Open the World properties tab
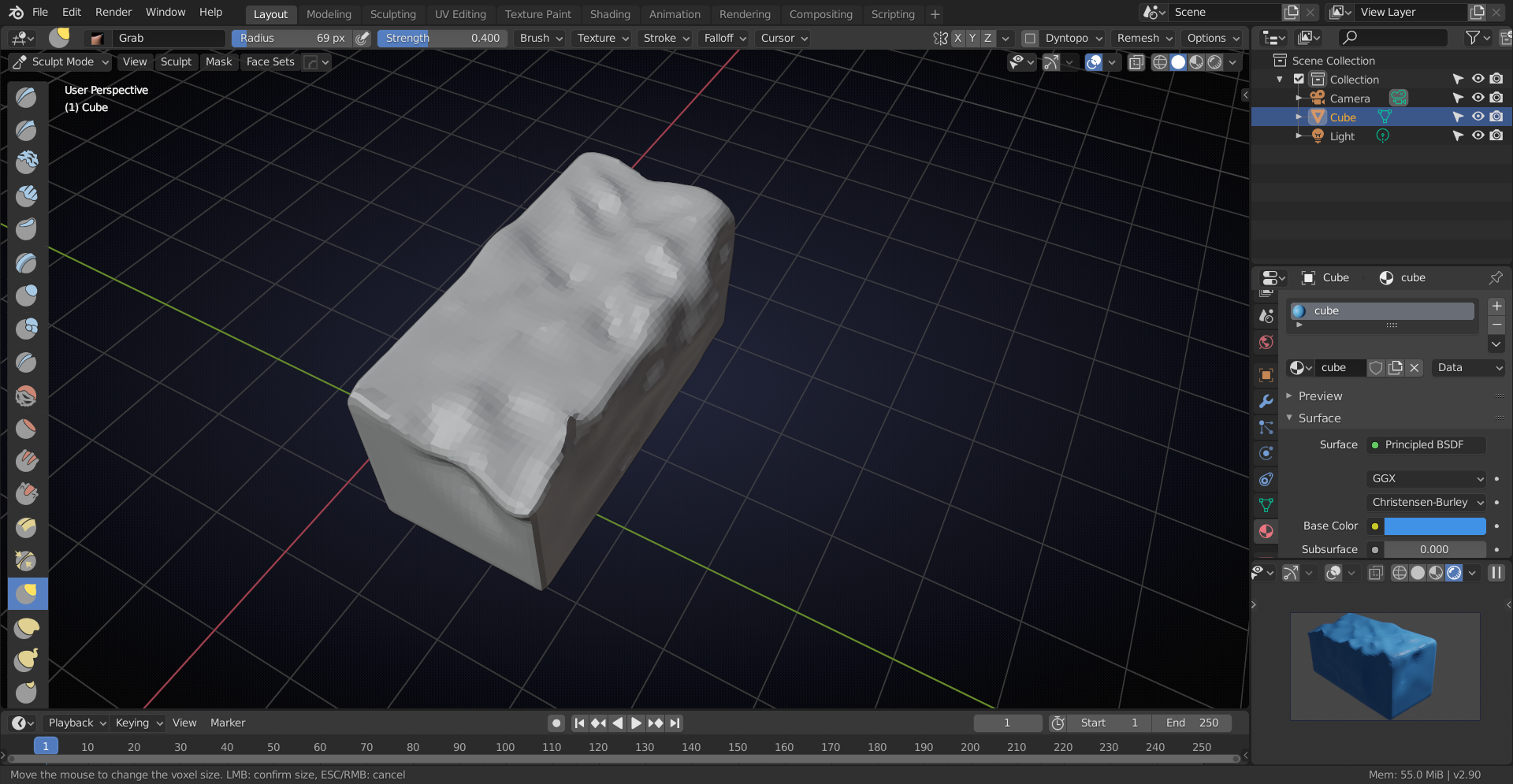Screen dimensions: 1513x784 [x=1266, y=342]
